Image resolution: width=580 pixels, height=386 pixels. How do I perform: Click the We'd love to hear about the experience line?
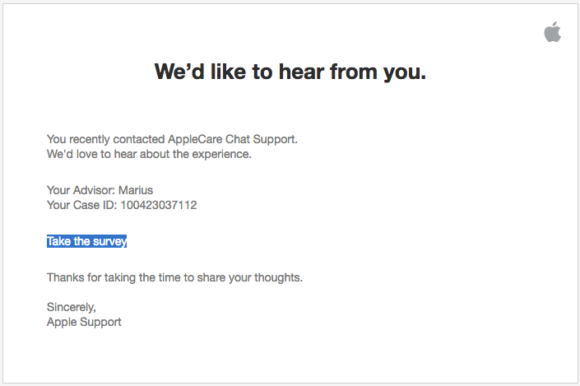pyautogui.click(x=149, y=154)
